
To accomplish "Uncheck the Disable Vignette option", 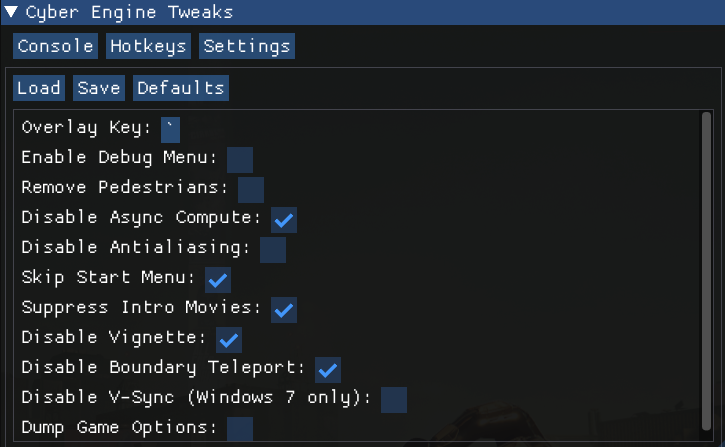I will click(229, 340).
